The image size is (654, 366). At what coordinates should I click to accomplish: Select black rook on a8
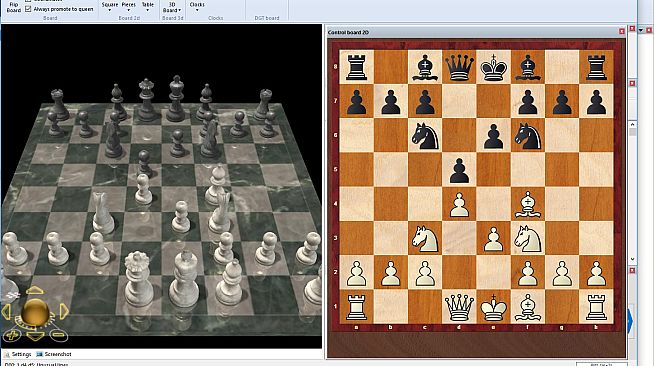pos(357,67)
